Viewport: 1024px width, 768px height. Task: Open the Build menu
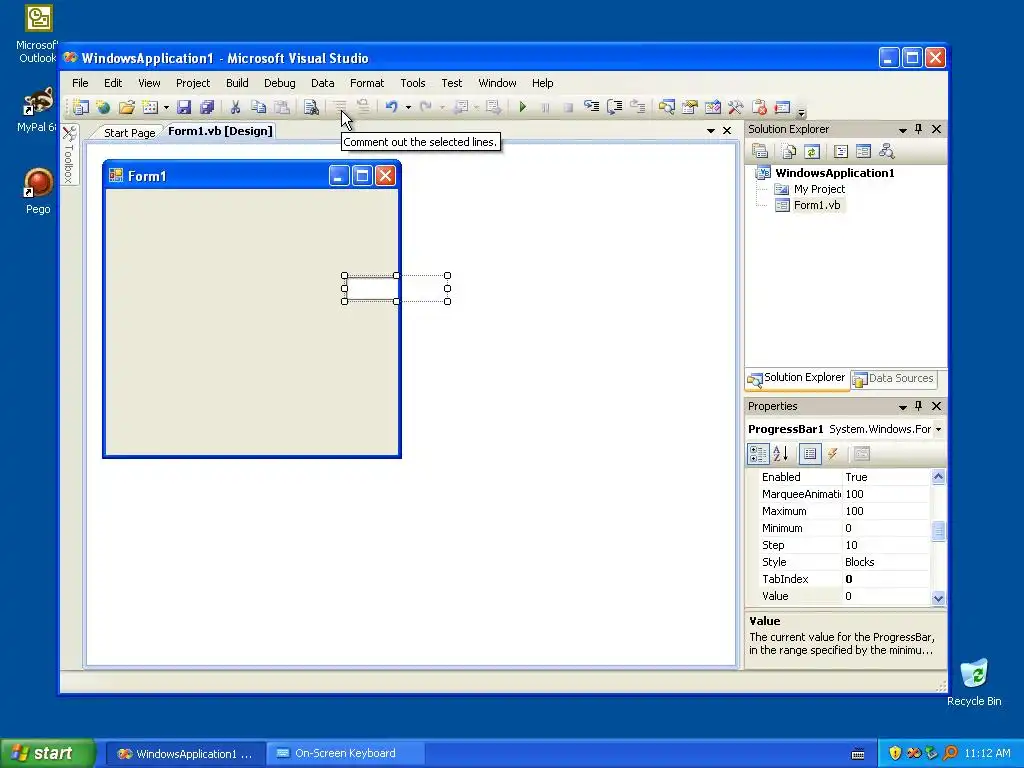tap(237, 83)
